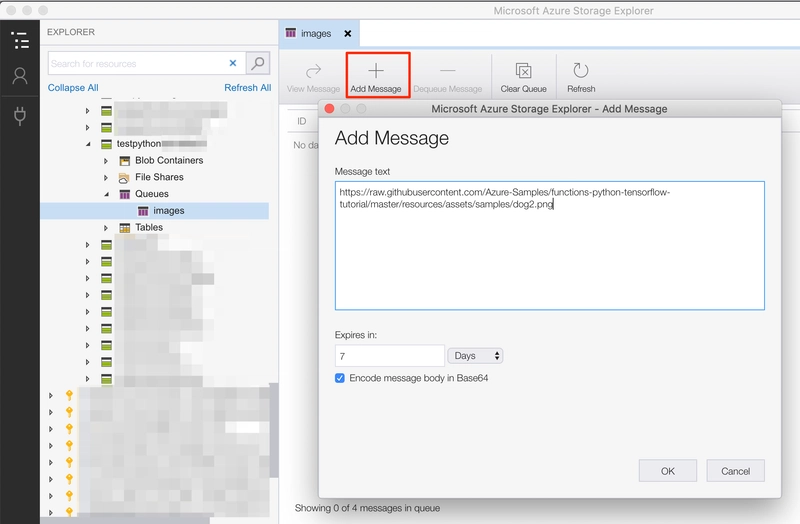
Task: Select the images queue in tree
Action: [x=168, y=211]
